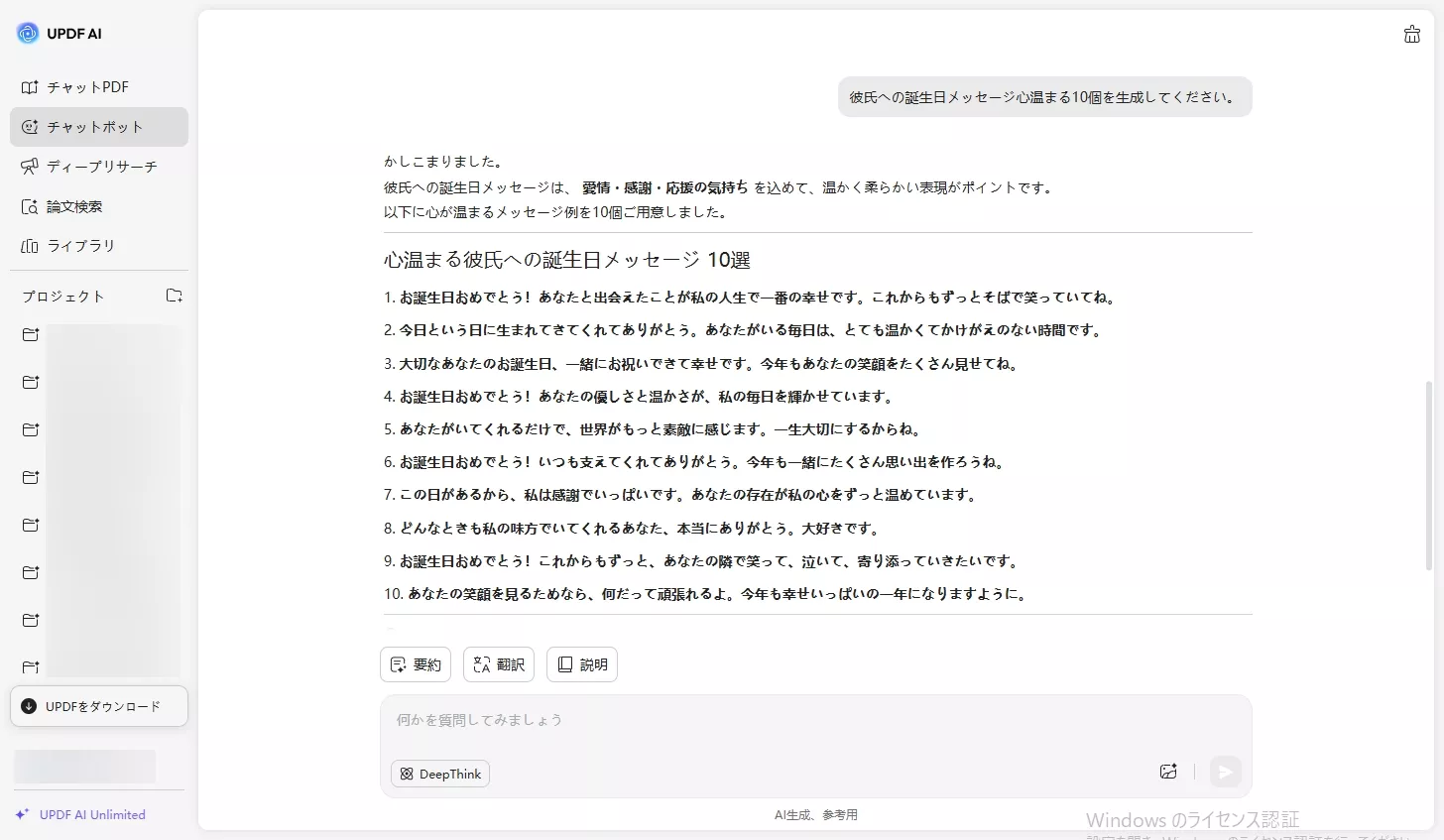Click the user message about 彼氏への誕生日メッセージ
The width and height of the screenshot is (1444, 840).
tap(1044, 97)
